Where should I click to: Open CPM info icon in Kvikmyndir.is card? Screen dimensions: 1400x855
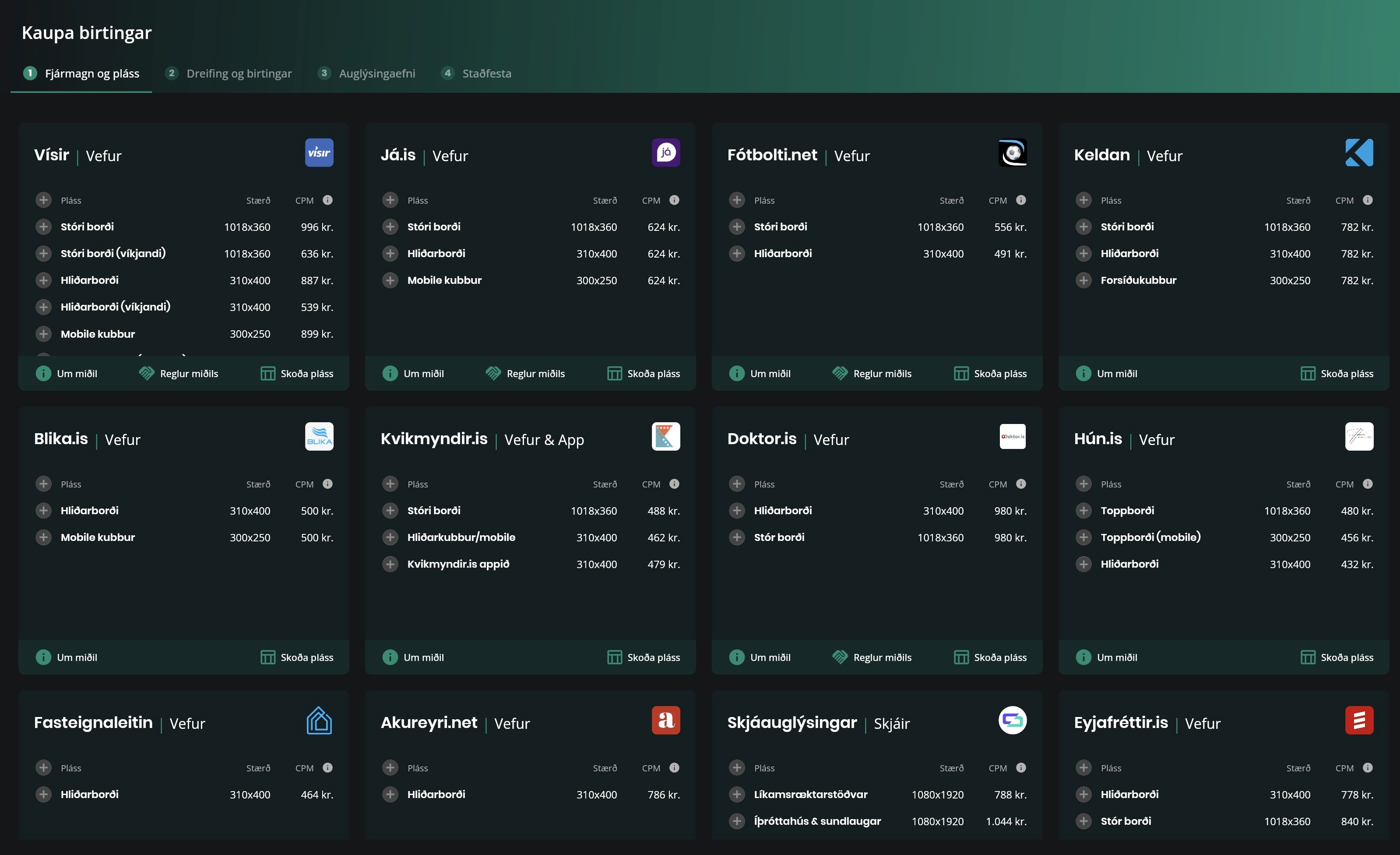(674, 483)
